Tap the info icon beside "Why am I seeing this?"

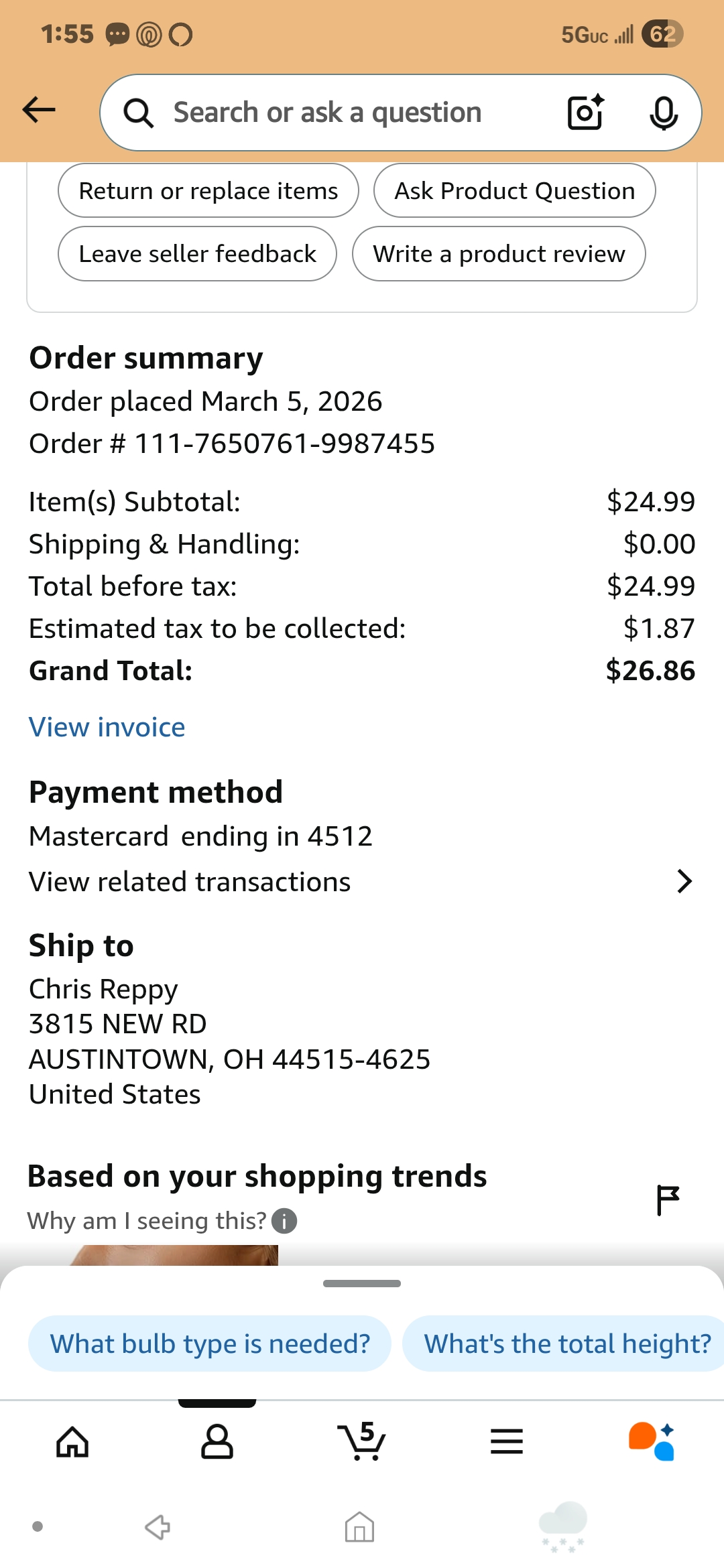click(x=284, y=1221)
